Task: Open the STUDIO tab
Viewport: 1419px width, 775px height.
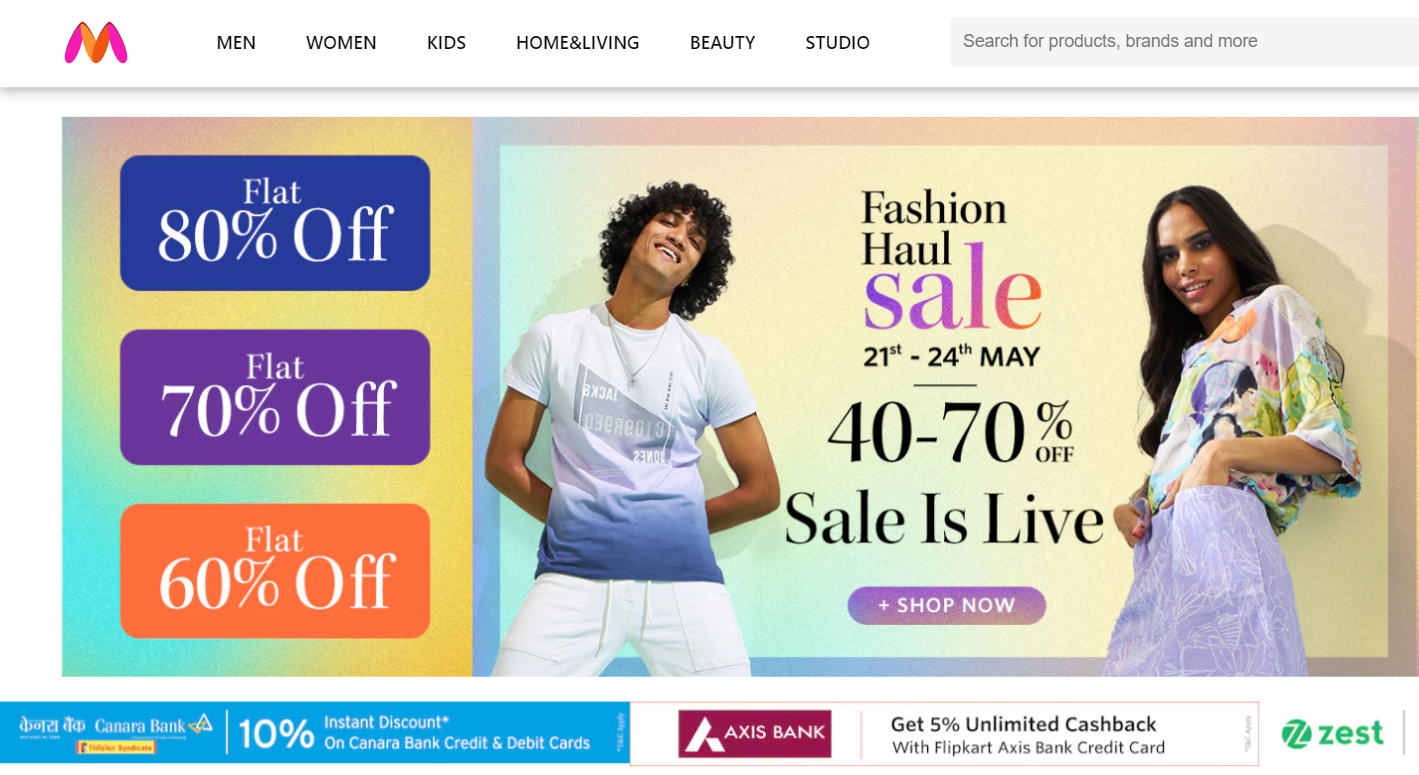Action: tap(837, 42)
